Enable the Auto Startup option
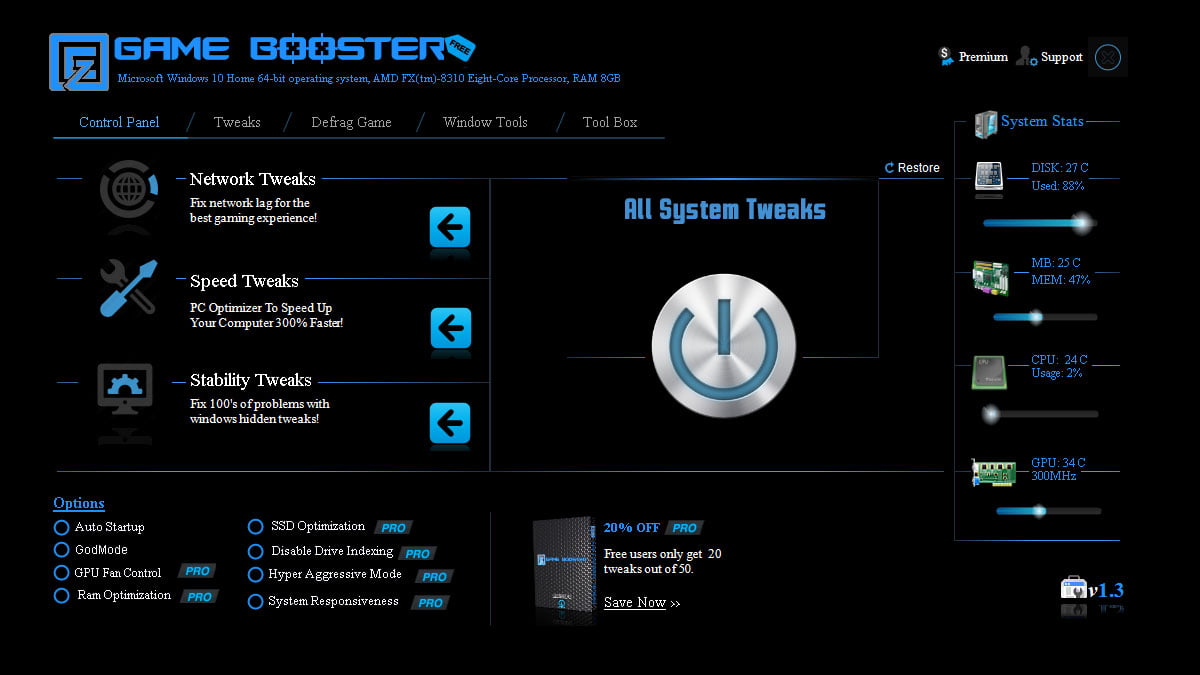 coord(61,527)
